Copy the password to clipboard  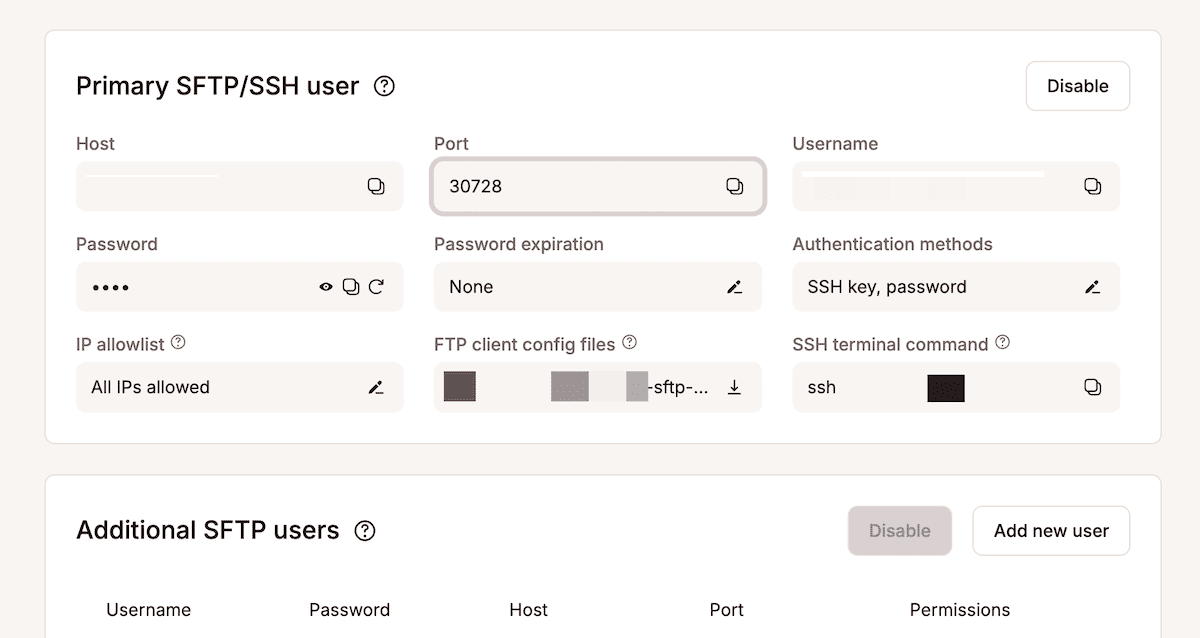tap(351, 287)
